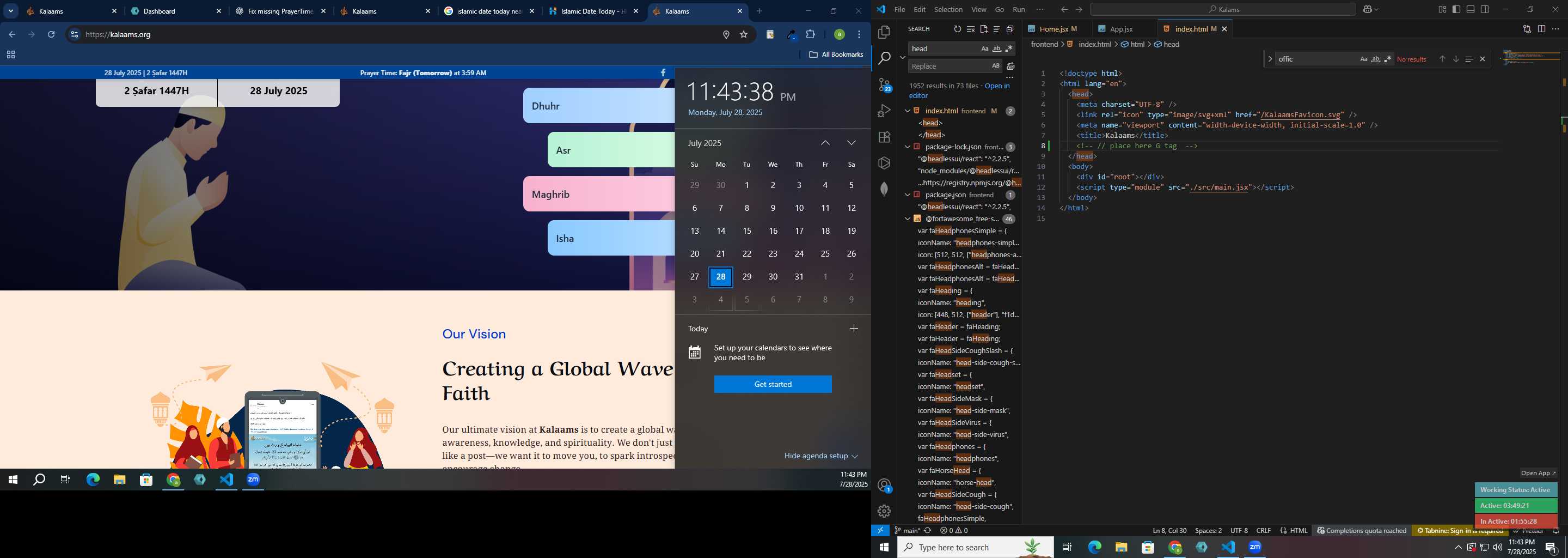
Task: Open the Extensions view in VS Code
Action: (884, 137)
